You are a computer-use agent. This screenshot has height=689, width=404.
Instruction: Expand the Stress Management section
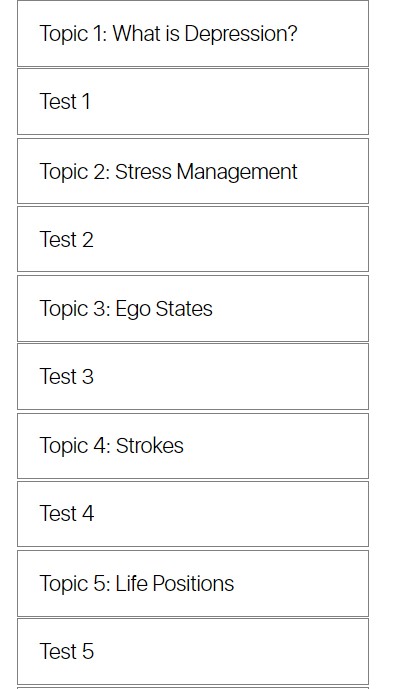[x=193, y=171]
